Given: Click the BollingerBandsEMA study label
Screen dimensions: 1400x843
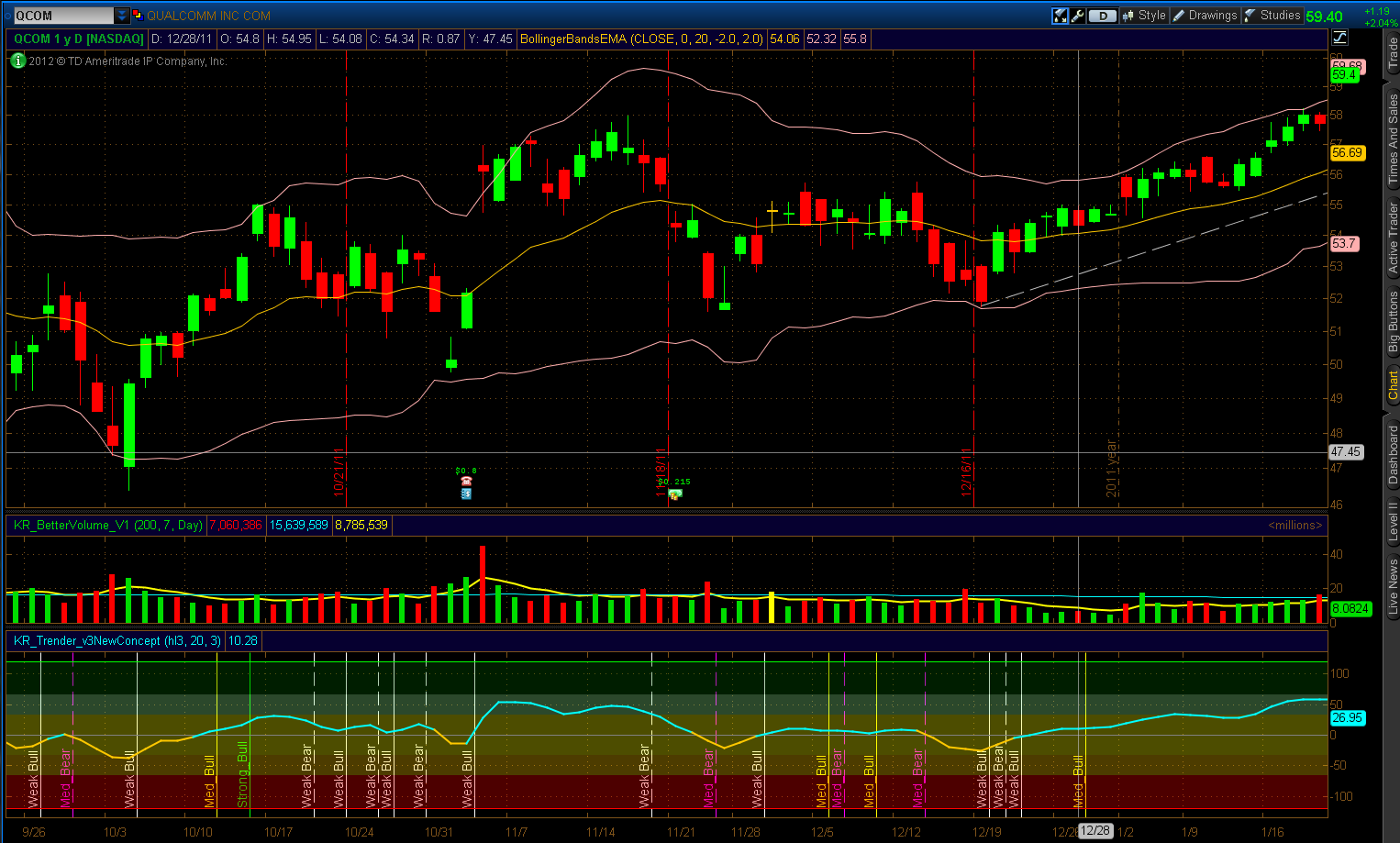Looking at the screenshot, I should (x=641, y=39).
